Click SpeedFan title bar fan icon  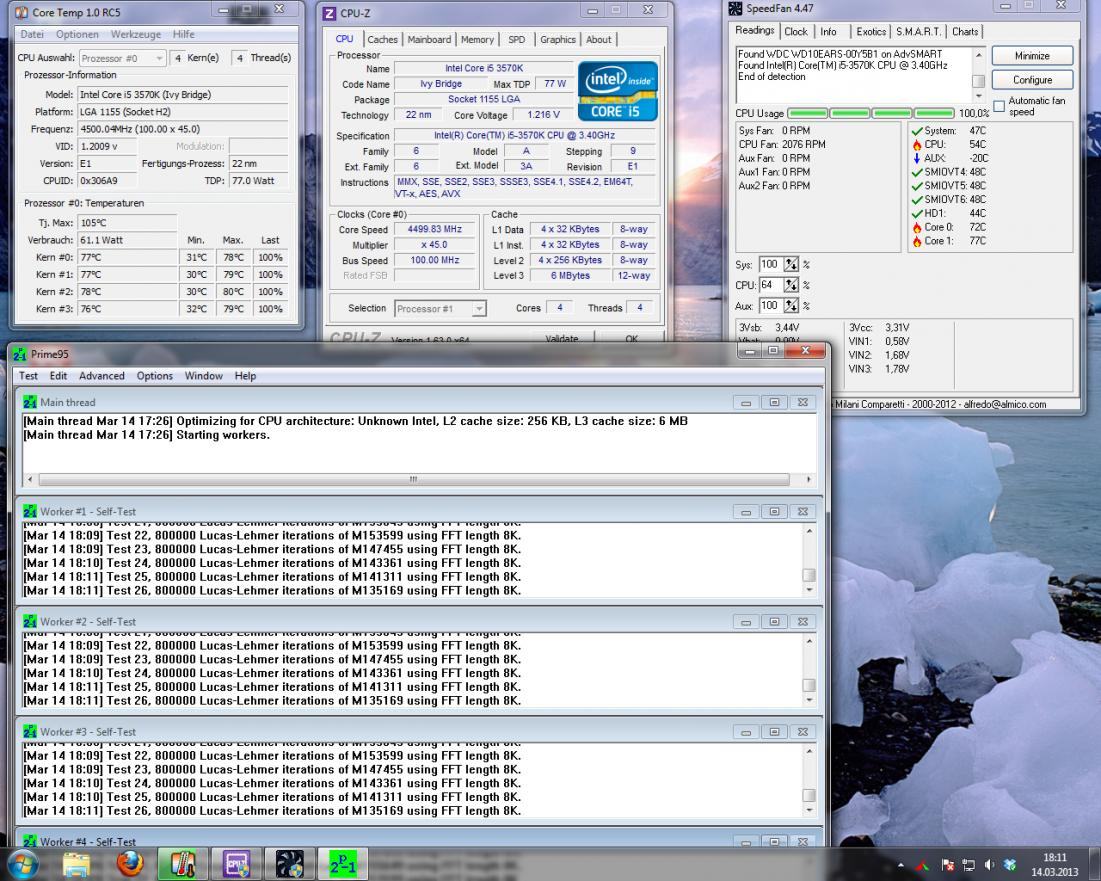click(x=736, y=8)
